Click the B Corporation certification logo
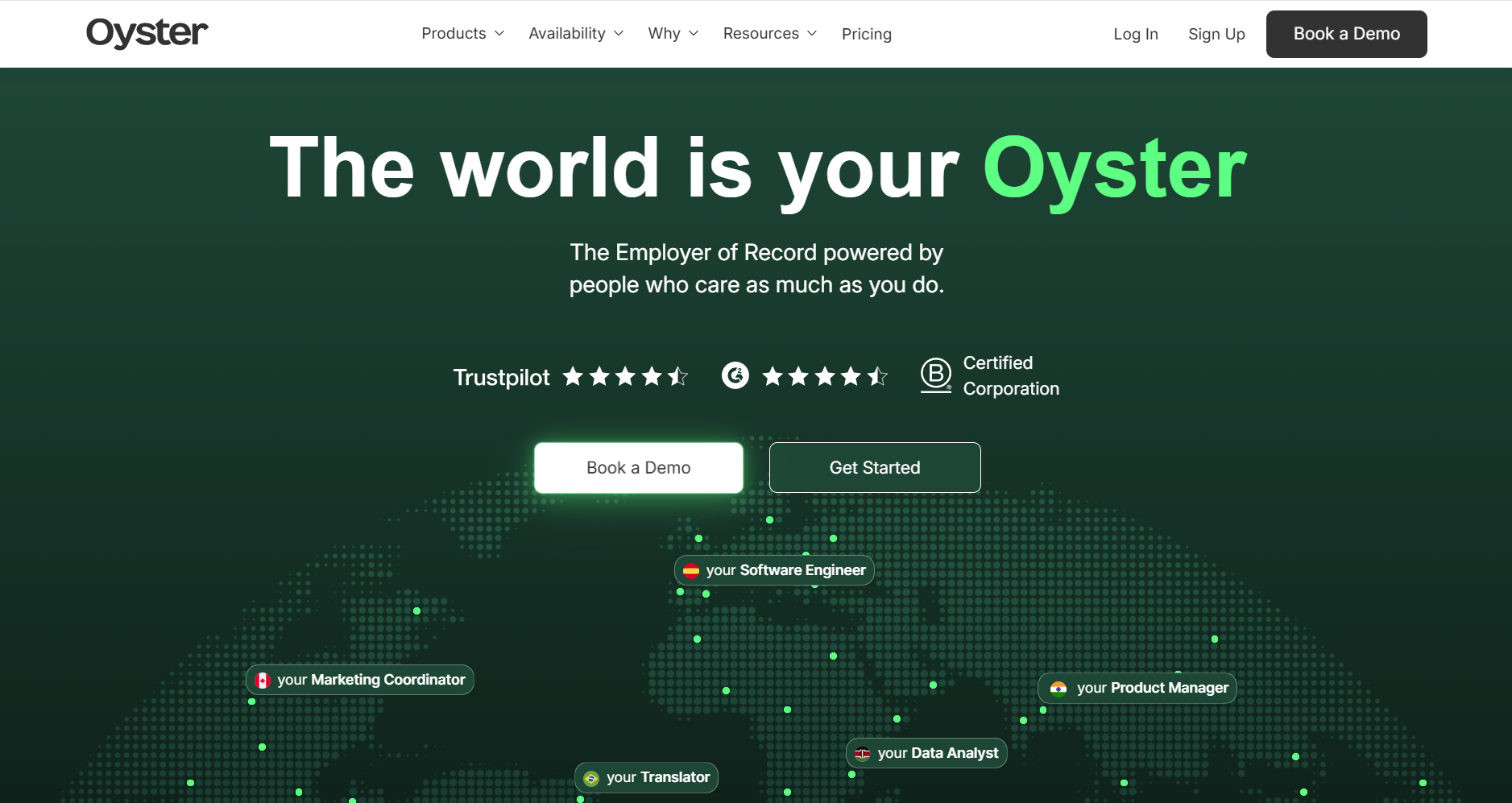 936,375
